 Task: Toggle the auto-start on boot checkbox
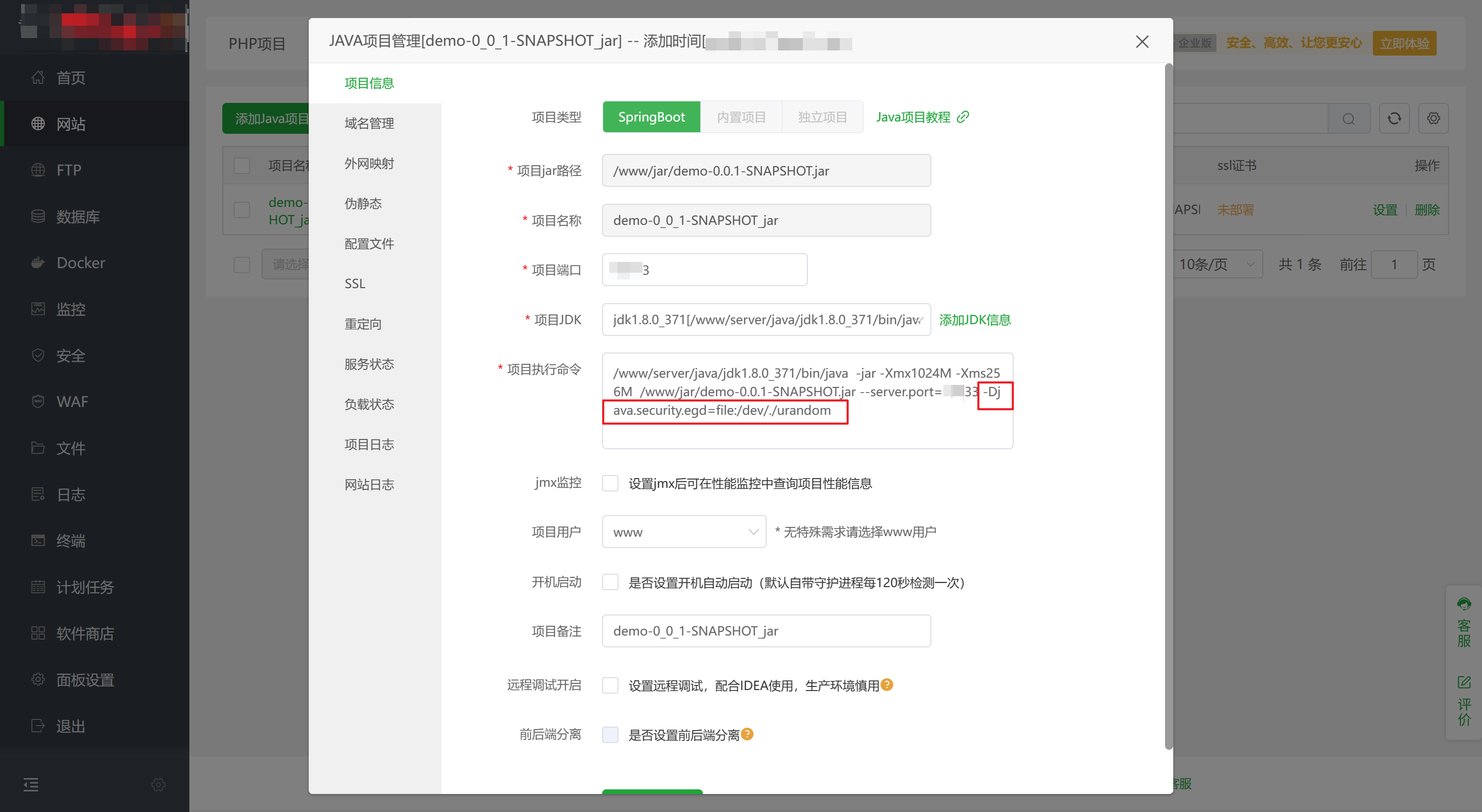(x=610, y=582)
